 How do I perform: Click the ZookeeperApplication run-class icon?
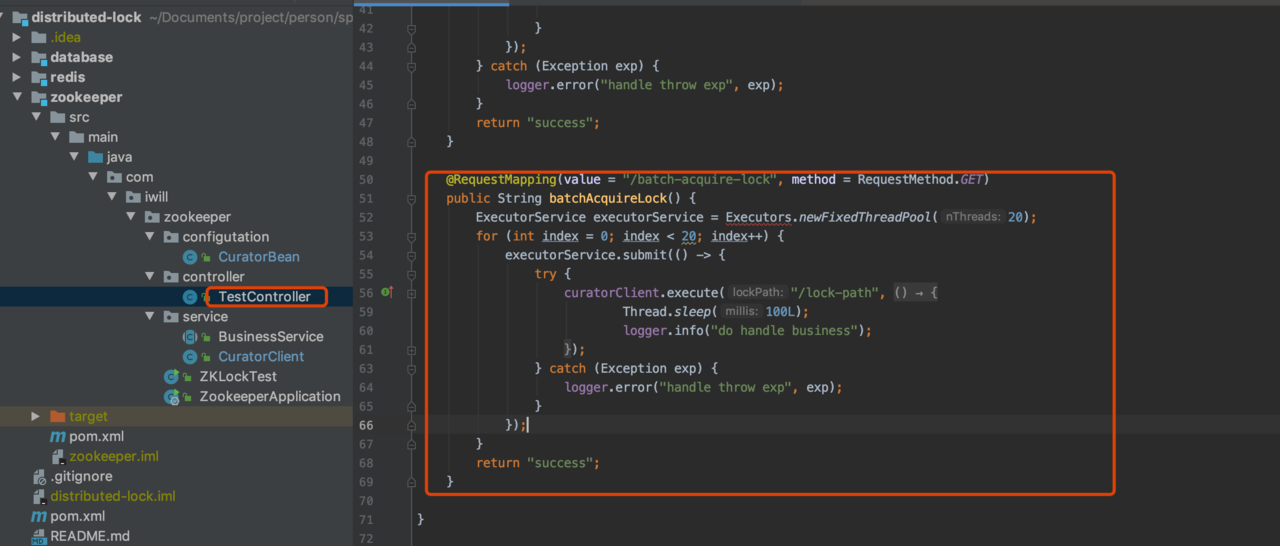point(172,397)
